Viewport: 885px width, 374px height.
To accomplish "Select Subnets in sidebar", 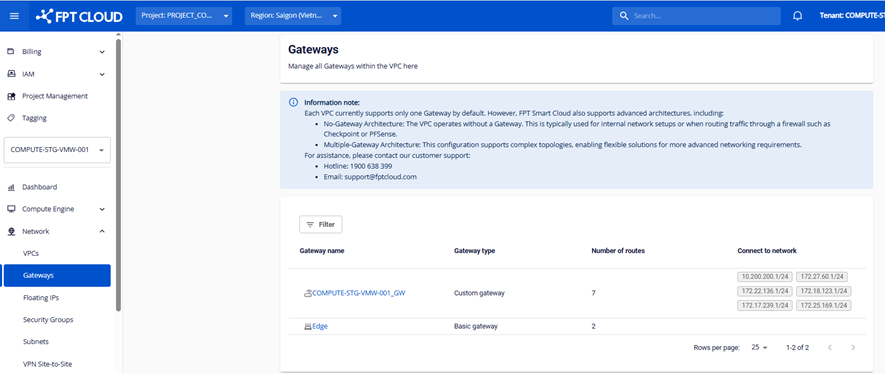I will point(36,341).
